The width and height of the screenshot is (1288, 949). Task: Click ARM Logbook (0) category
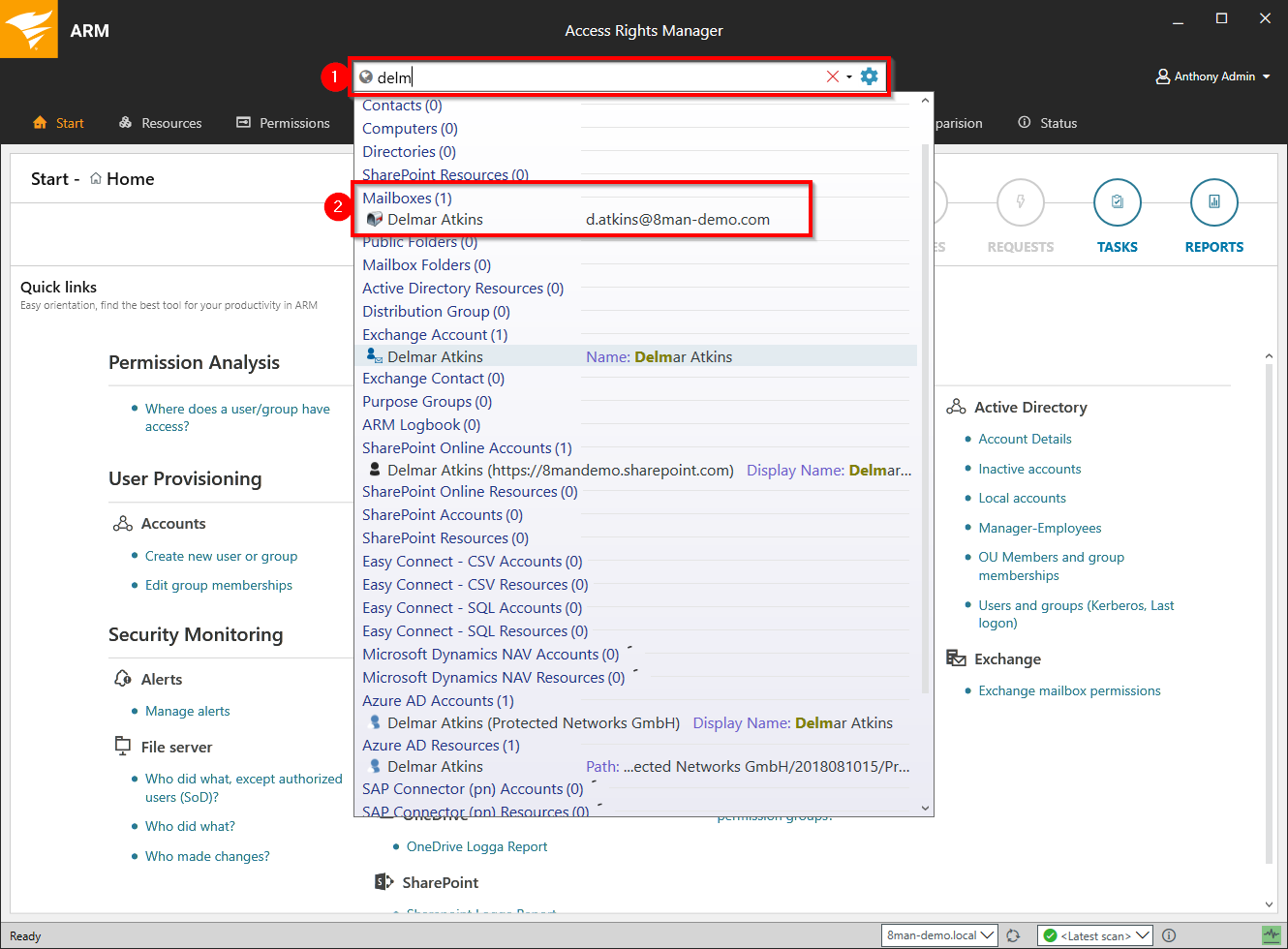click(421, 424)
